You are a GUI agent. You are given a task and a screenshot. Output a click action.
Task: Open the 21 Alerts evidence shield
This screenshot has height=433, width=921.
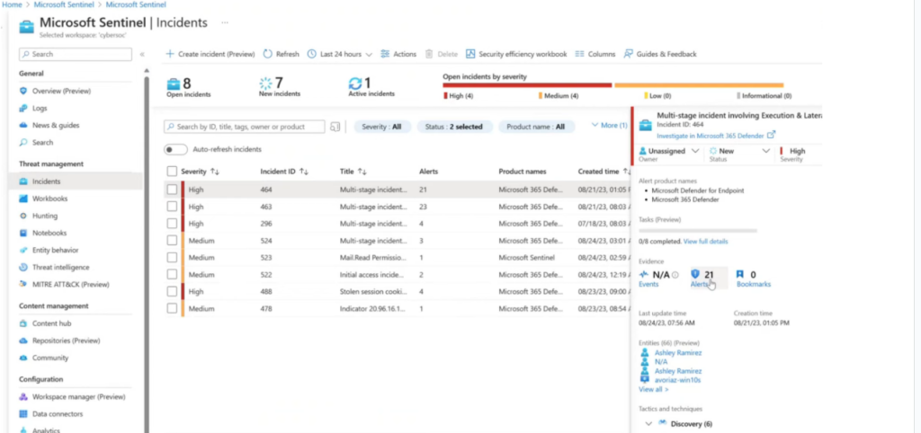tap(695, 274)
